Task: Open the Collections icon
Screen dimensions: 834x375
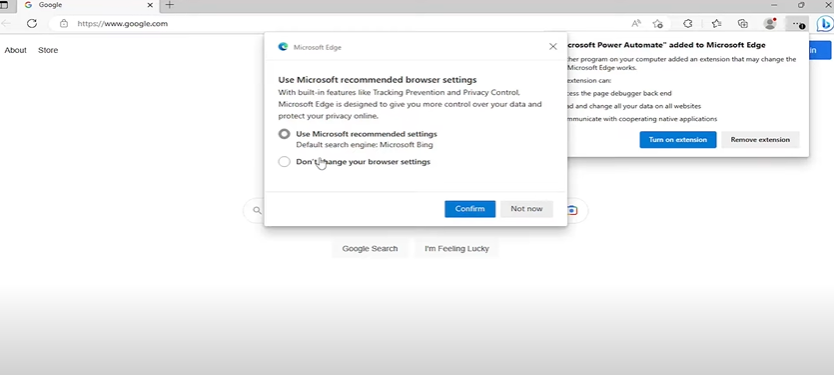Action: [x=743, y=23]
